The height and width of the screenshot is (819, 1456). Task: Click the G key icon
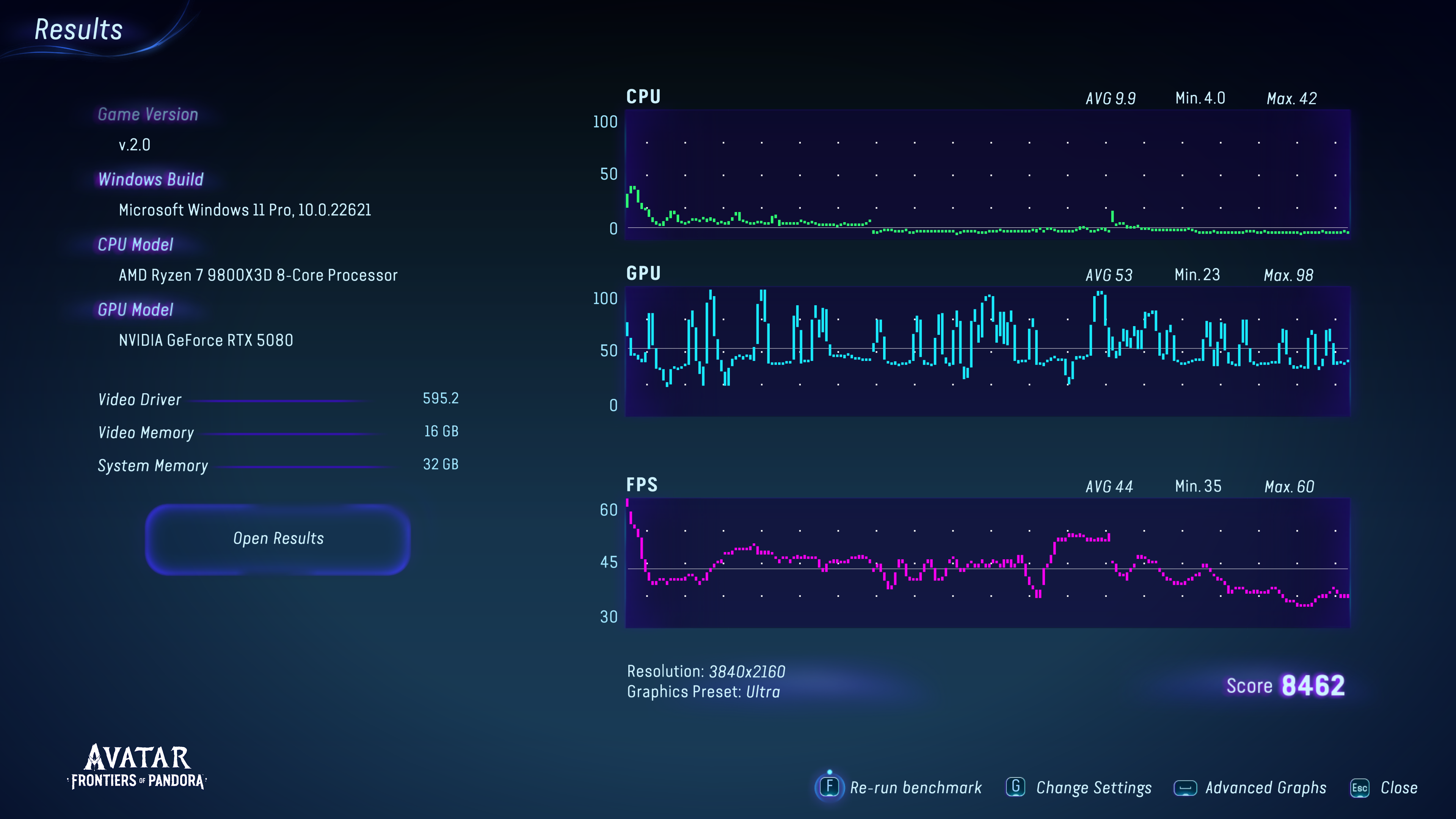coord(1015,787)
